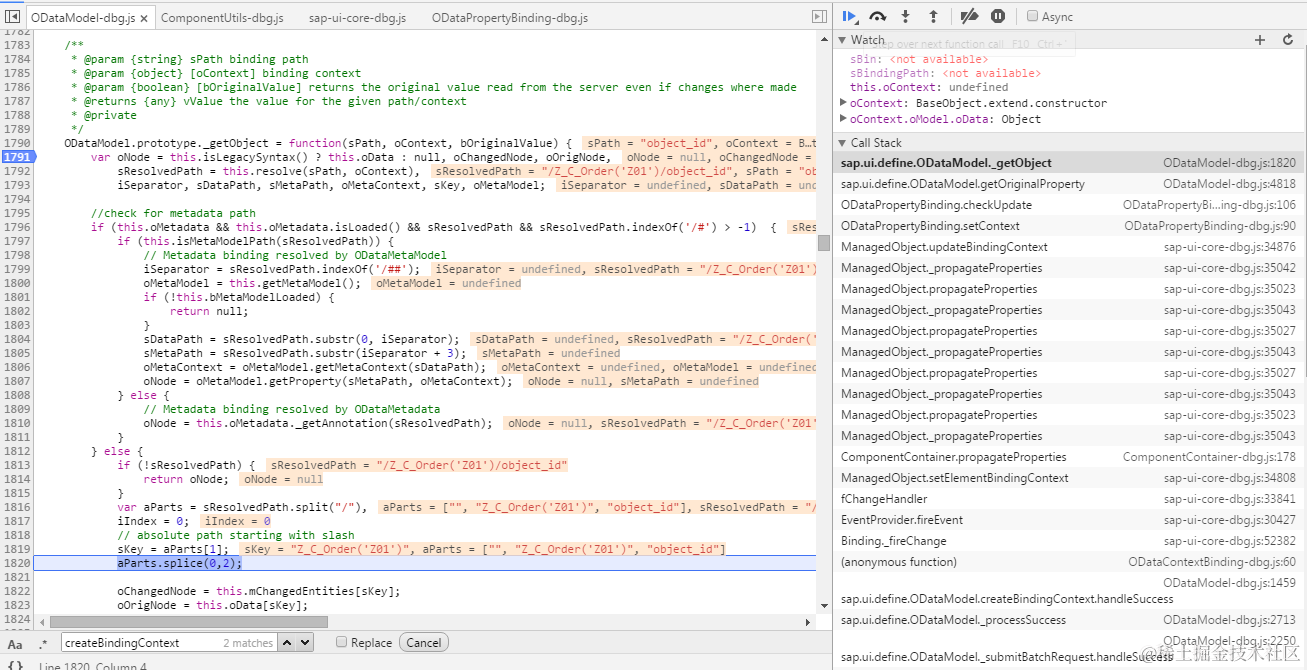Open the ODataModel-dbg.js:4818 source link
Image resolution: width=1307 pixels, height=670 pixels.
[1229, 184]
